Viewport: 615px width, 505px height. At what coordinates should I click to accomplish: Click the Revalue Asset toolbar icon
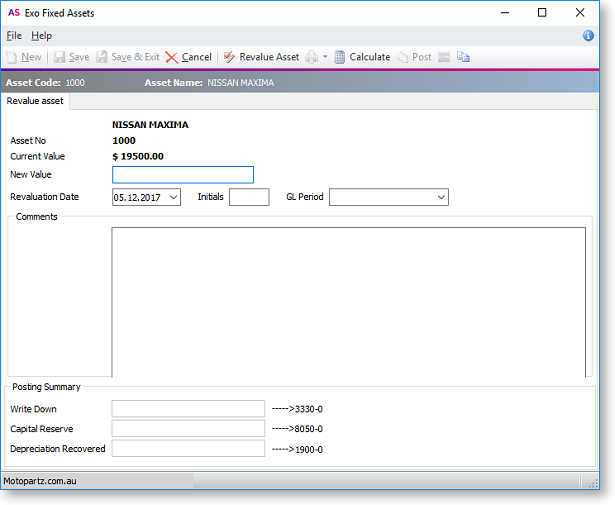click(x=230, y=57)
